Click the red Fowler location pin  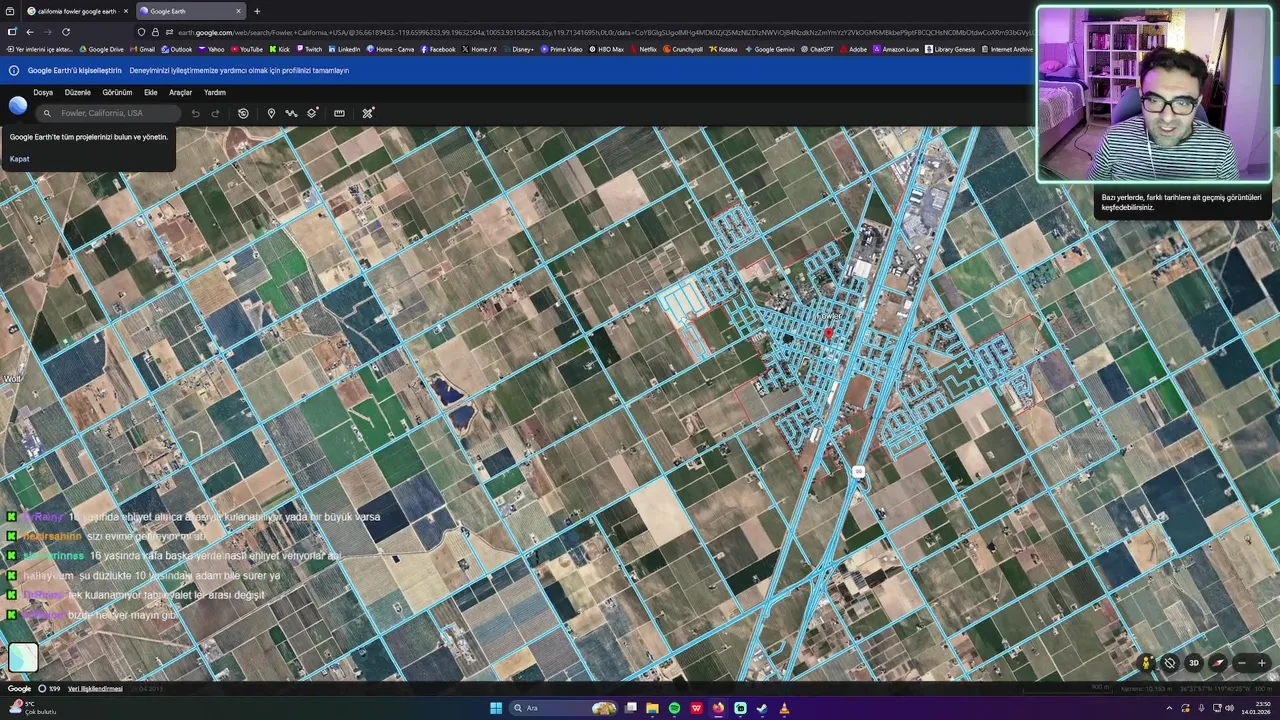(x=828, y=336)
